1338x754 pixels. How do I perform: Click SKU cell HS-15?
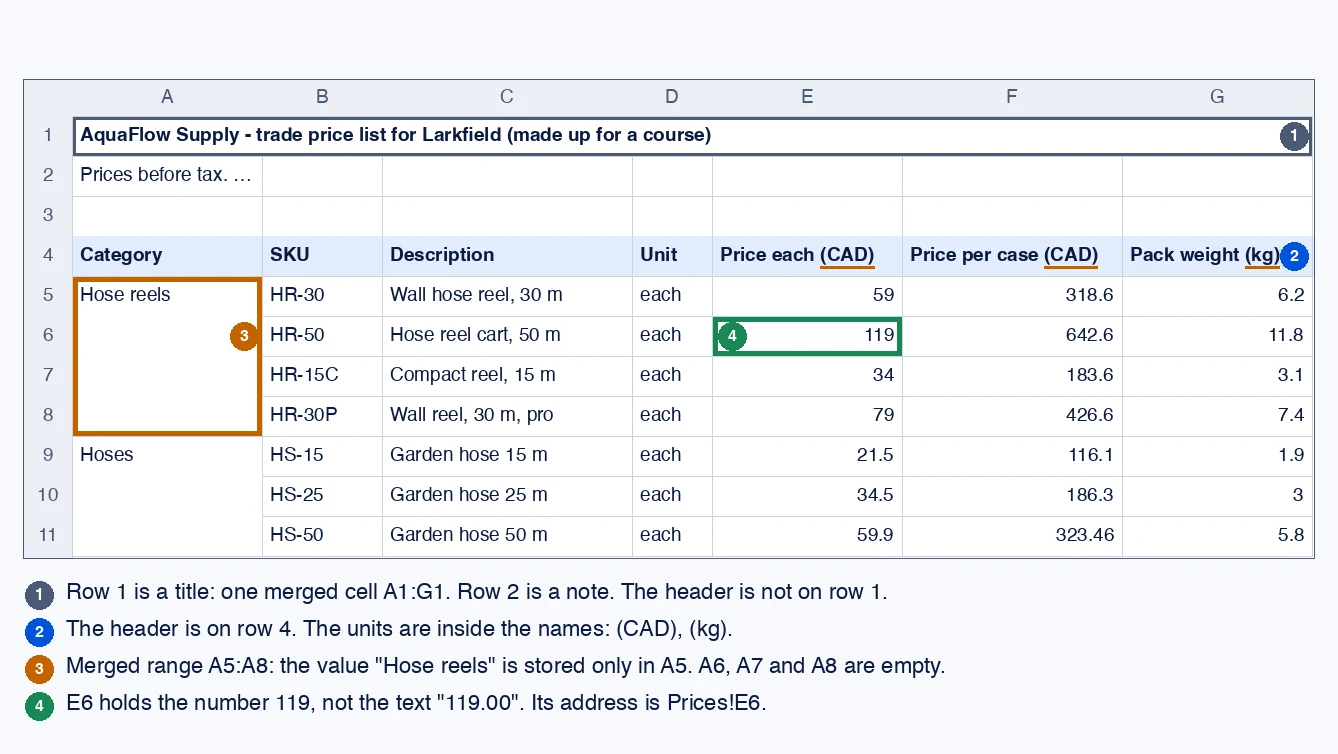[322, 456]
